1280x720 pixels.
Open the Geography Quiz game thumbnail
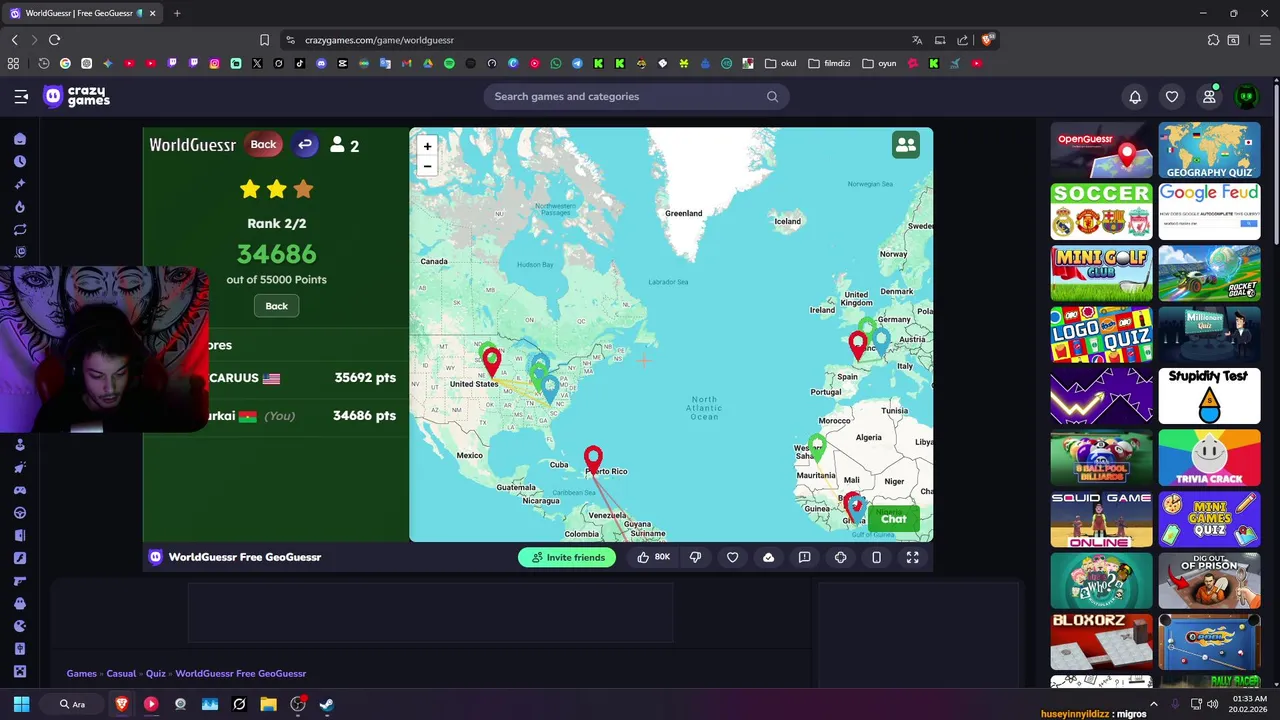coord(1209,150)
